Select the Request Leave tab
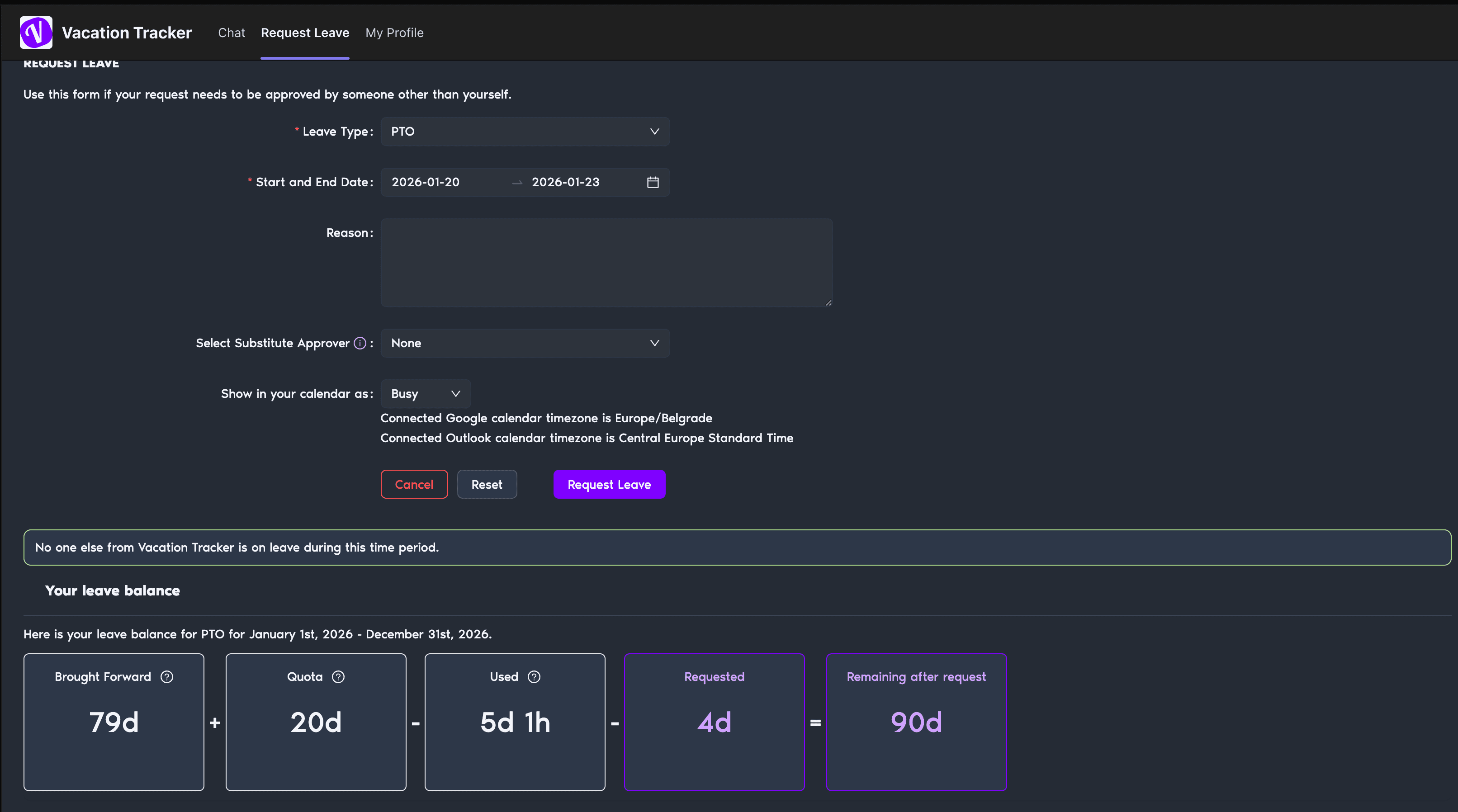The height and width of the screenshot is (812, 1458). 304,33
